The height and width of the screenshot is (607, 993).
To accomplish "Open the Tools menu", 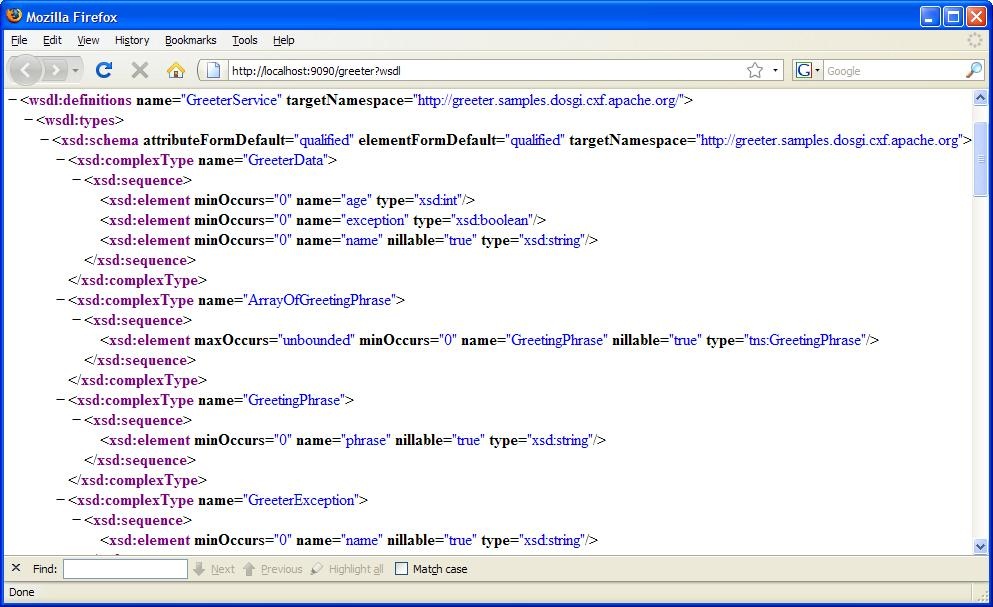I will (x=244, y=40).
